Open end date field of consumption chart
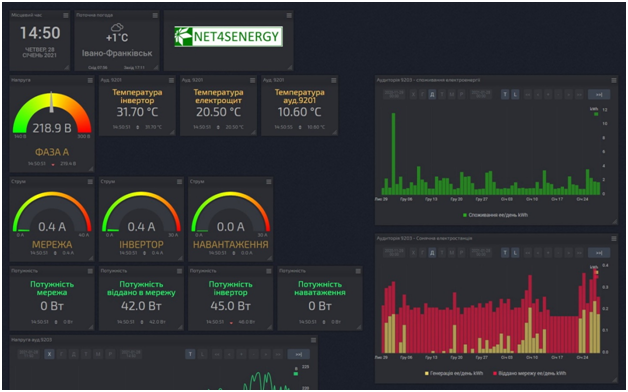This screenshot has width=628, height=392. [481, 94]
